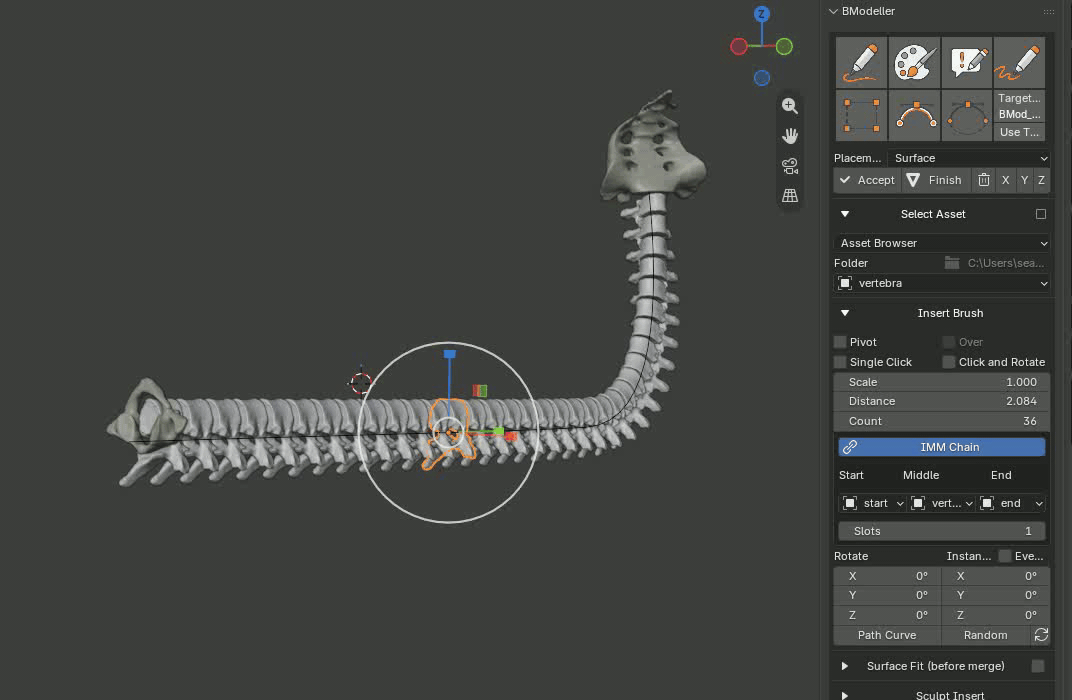Image resolution: width=1072 pixels, height=700 pixels.
Task: Click the Target button
Action: tap(1019, 98)
